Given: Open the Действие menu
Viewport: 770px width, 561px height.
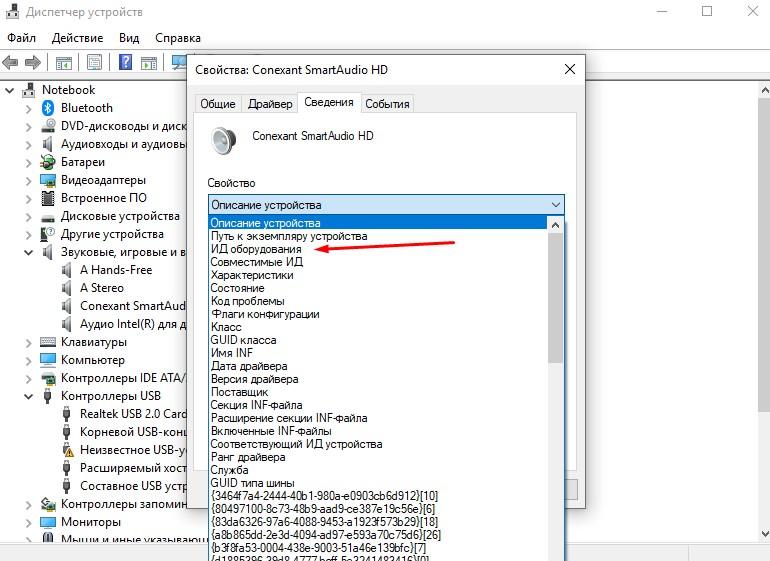Looking at the screenshot, I should (77, 37).
